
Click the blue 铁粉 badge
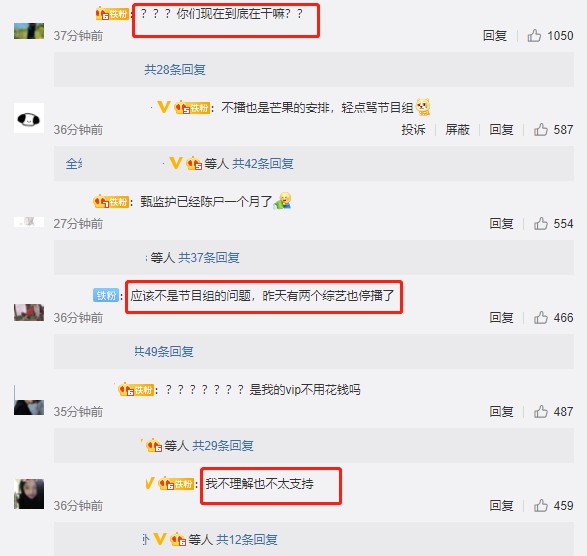pyautogui.click(x=106, y=295)
